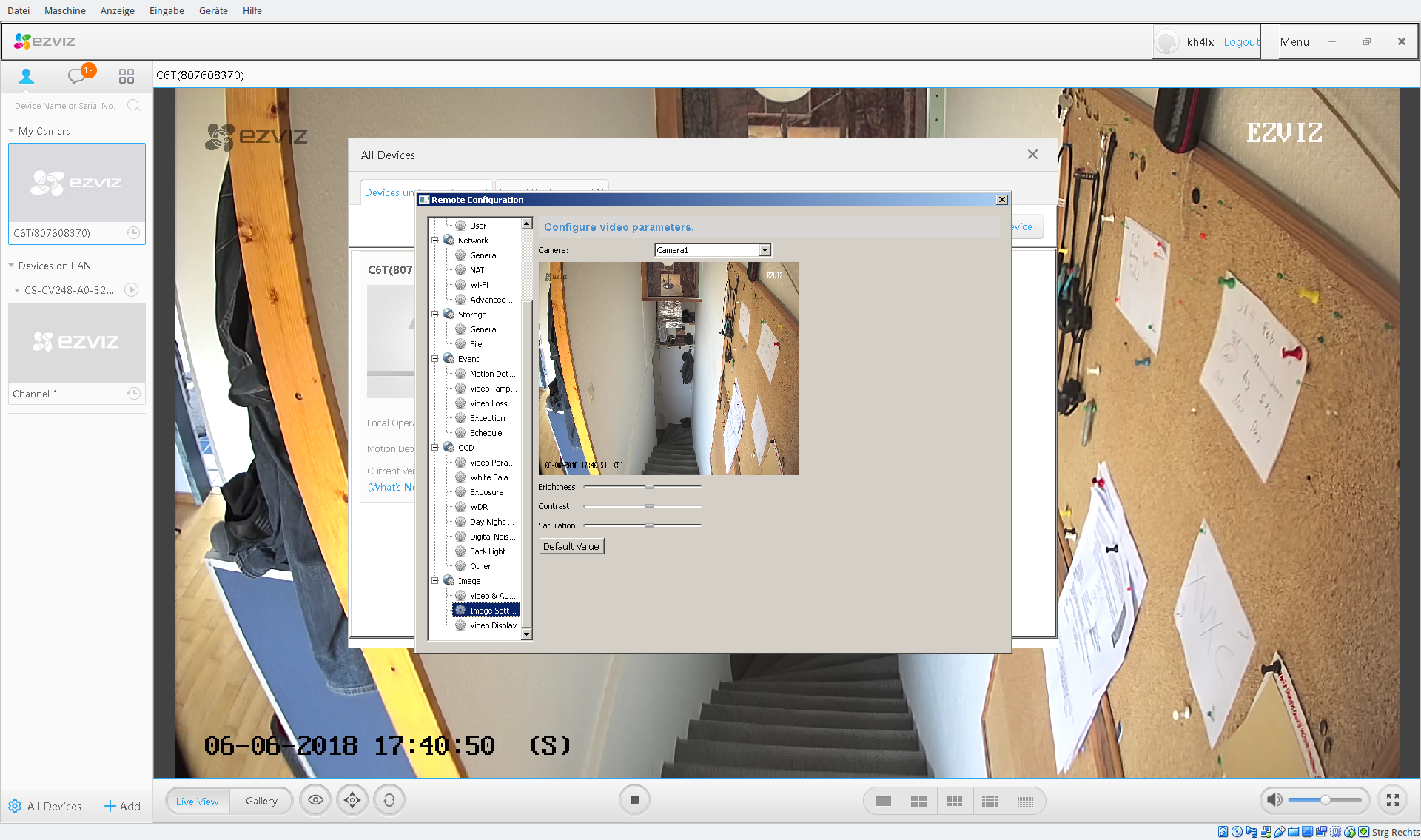The image size is (1421, 840).
Task: Open the messages icon with notification badge
Action: (x=77, y=75)
